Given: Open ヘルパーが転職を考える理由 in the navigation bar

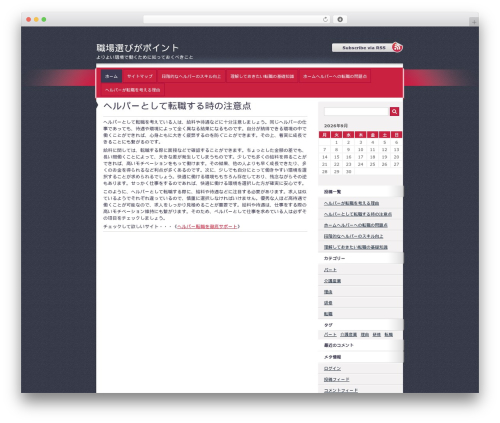Looking at the screenshot, I should (132, 90).
